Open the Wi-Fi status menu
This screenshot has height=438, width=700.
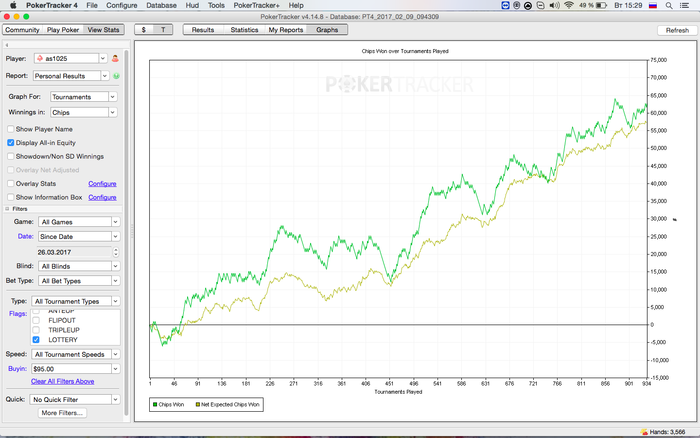click(568, 5)
